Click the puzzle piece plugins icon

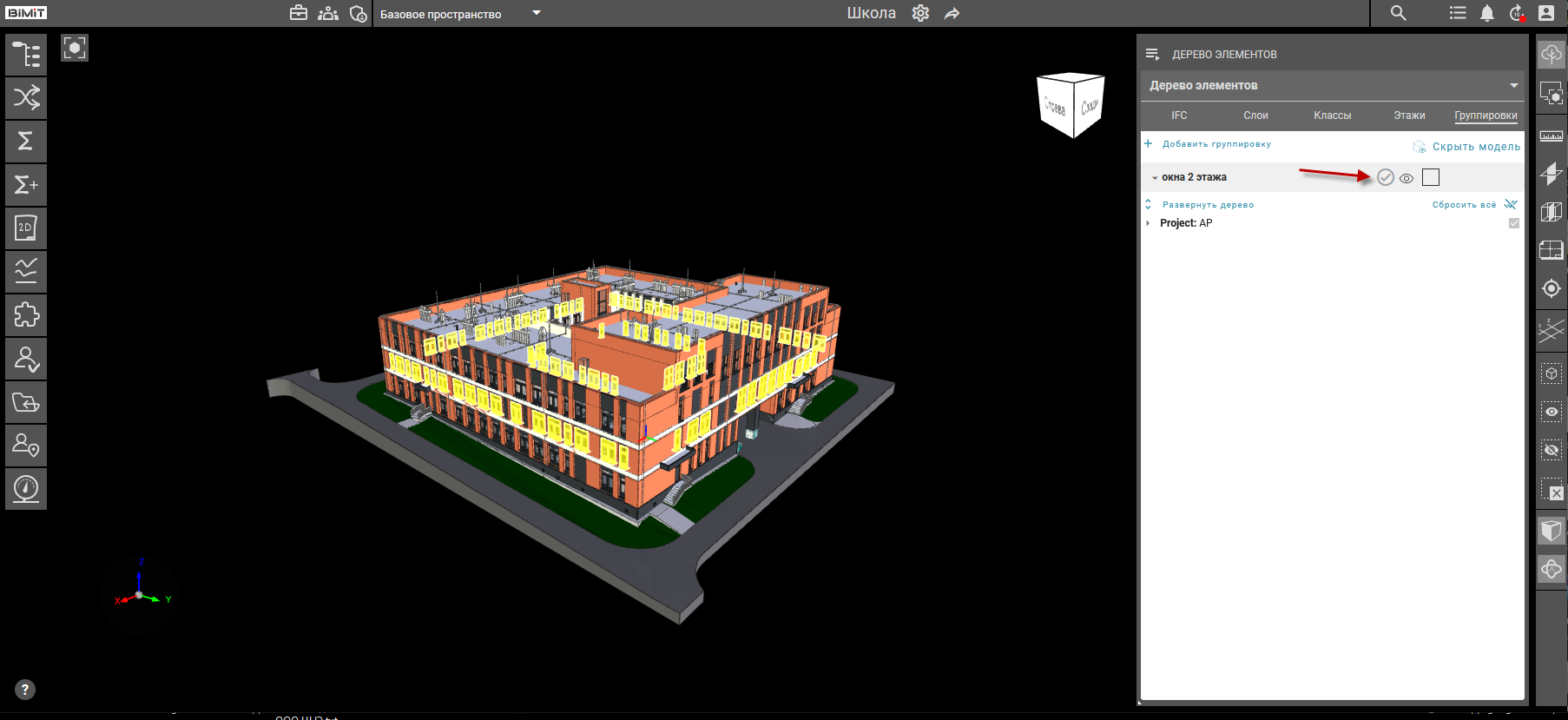(x=26, y=314)
